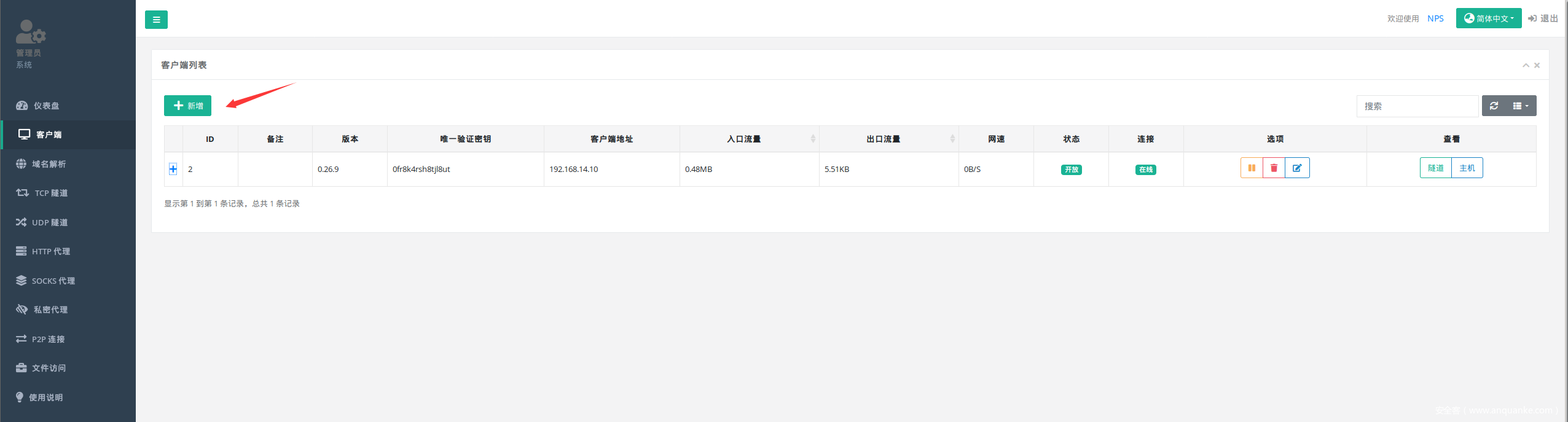Click 退出 to log out
The height and width of the screenshot is (422, 1568).
coord(1543,18)
